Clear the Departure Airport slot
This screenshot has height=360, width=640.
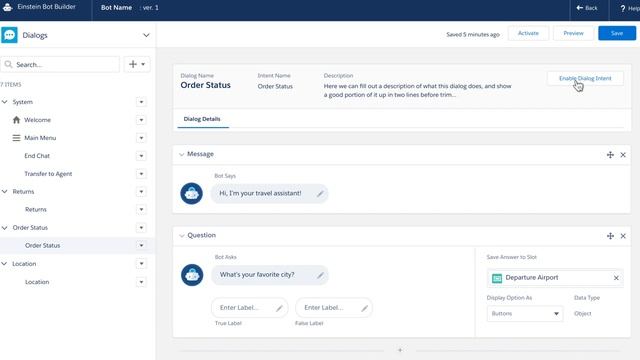click(616, 278)
